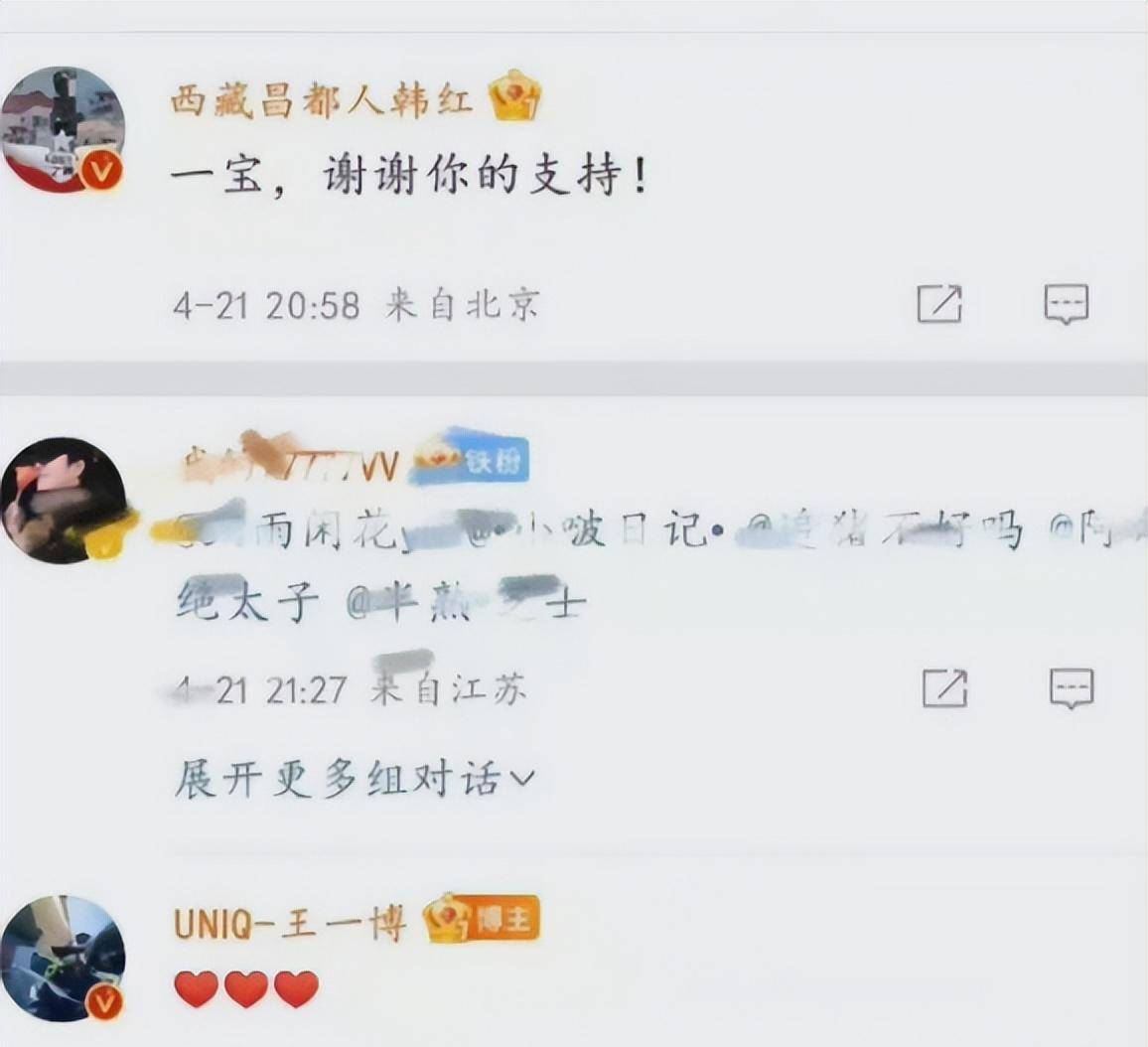The height and width of the screenshot is (1047, 1148).
Task: Tap the crown badge beside 韩红's name
Action: click(515, 94)
